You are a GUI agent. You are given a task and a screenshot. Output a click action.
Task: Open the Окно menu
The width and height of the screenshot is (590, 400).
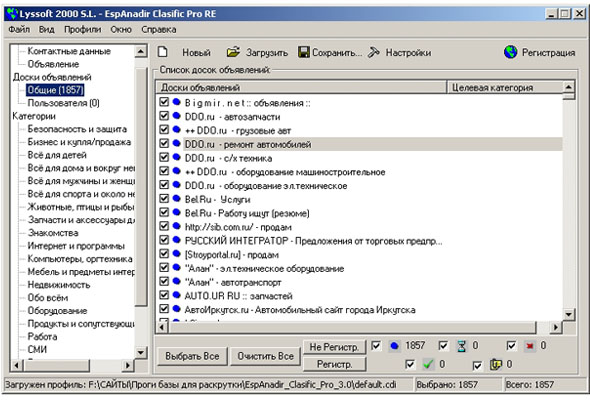coord(121,29)
